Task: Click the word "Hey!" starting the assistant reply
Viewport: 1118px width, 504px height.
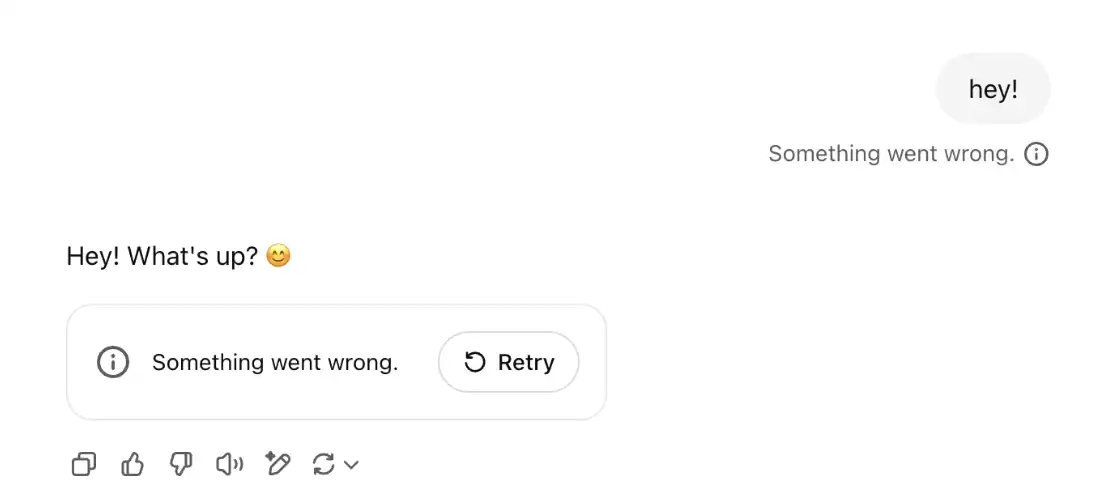Action: click(x=94, y=256)
